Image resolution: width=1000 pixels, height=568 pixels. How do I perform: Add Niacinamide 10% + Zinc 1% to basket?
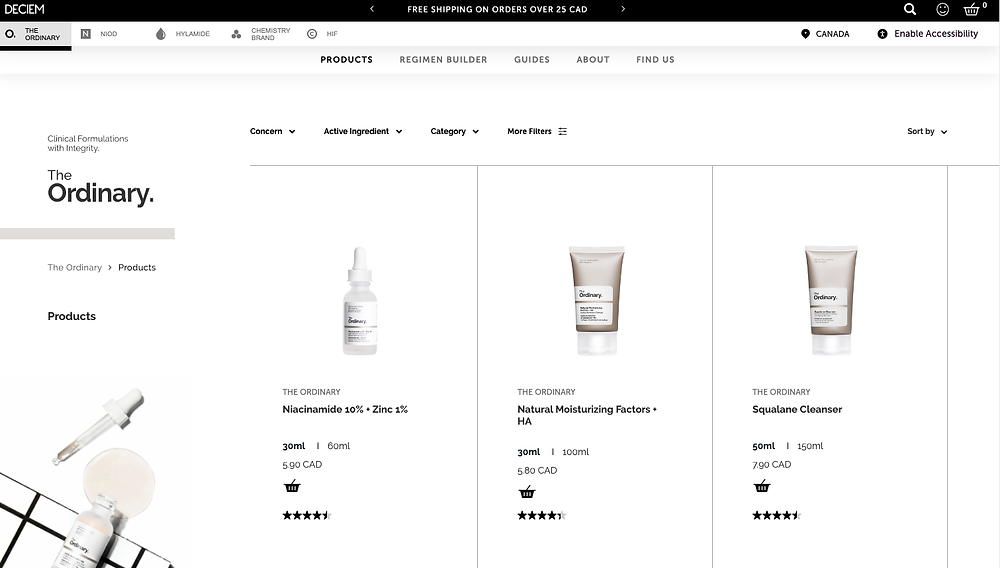pos(292,486)
